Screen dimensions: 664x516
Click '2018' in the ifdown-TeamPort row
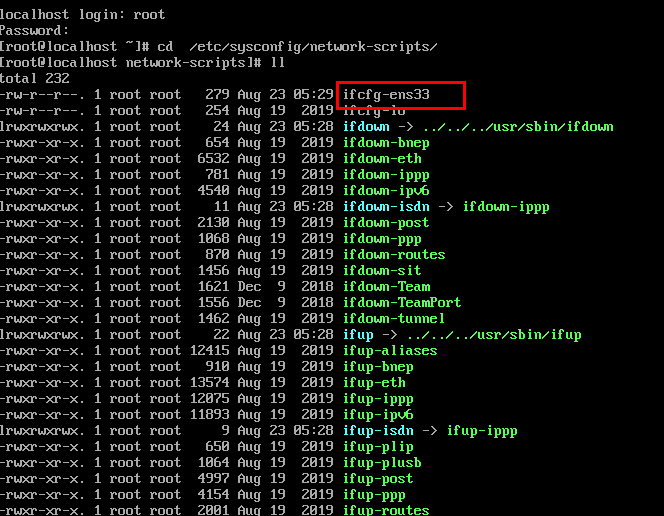pyautogui.click(x=318, y=303)
